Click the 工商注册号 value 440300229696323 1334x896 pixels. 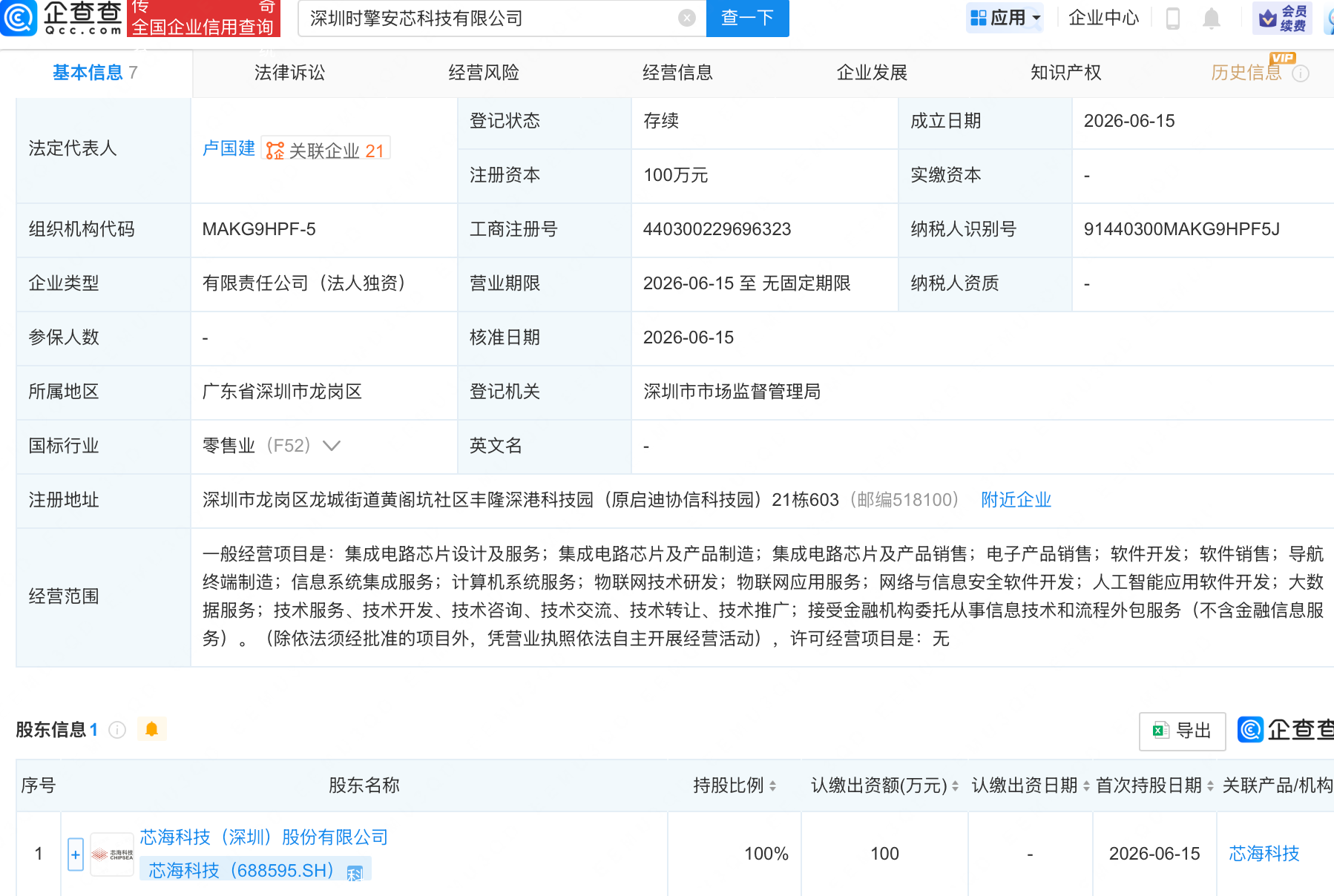pyautogui.click(x=717, y=229)
